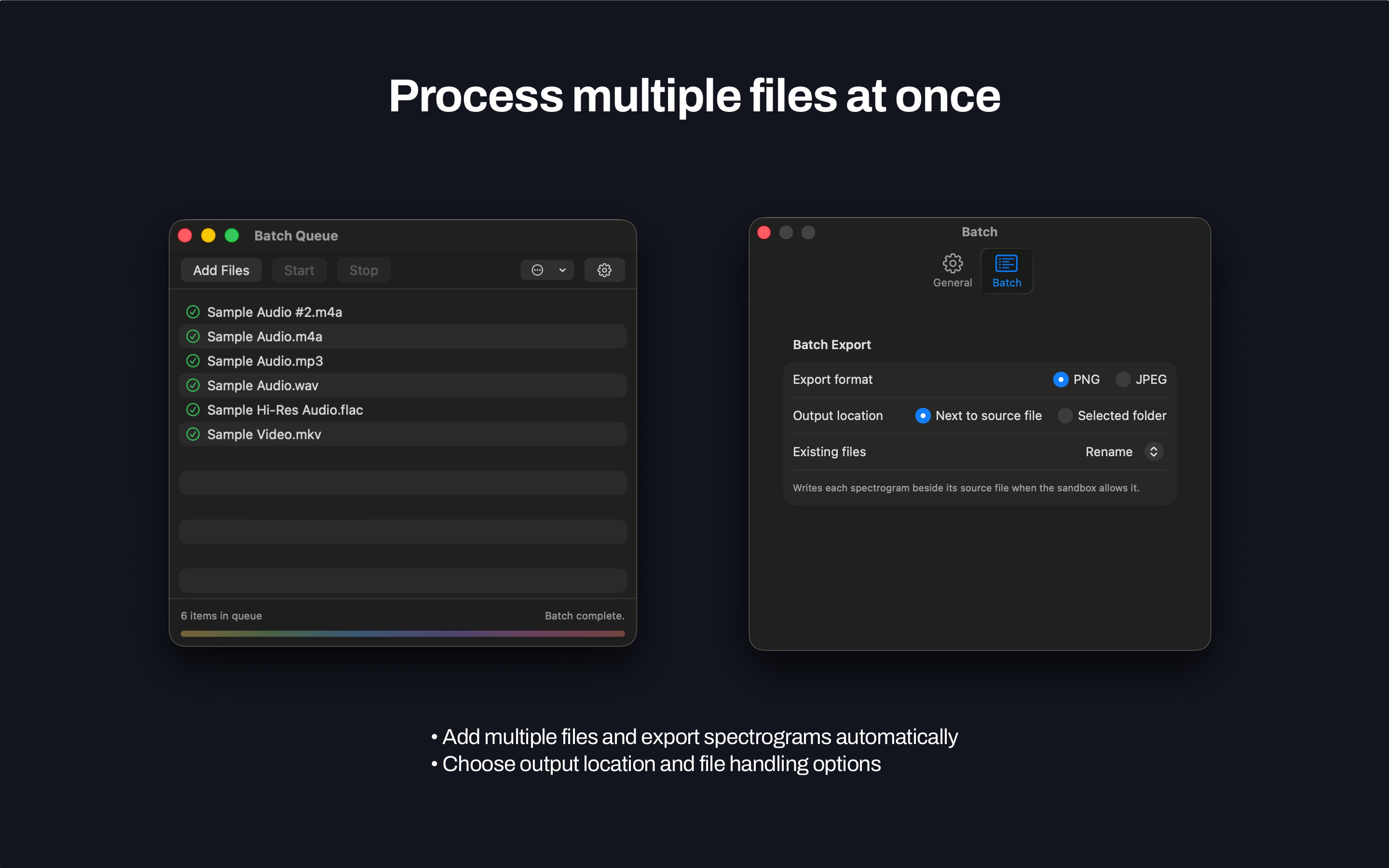Close the Batch Queue window
The width and height of the screenshot is (1389, 868).
click(x=185, y=235)
